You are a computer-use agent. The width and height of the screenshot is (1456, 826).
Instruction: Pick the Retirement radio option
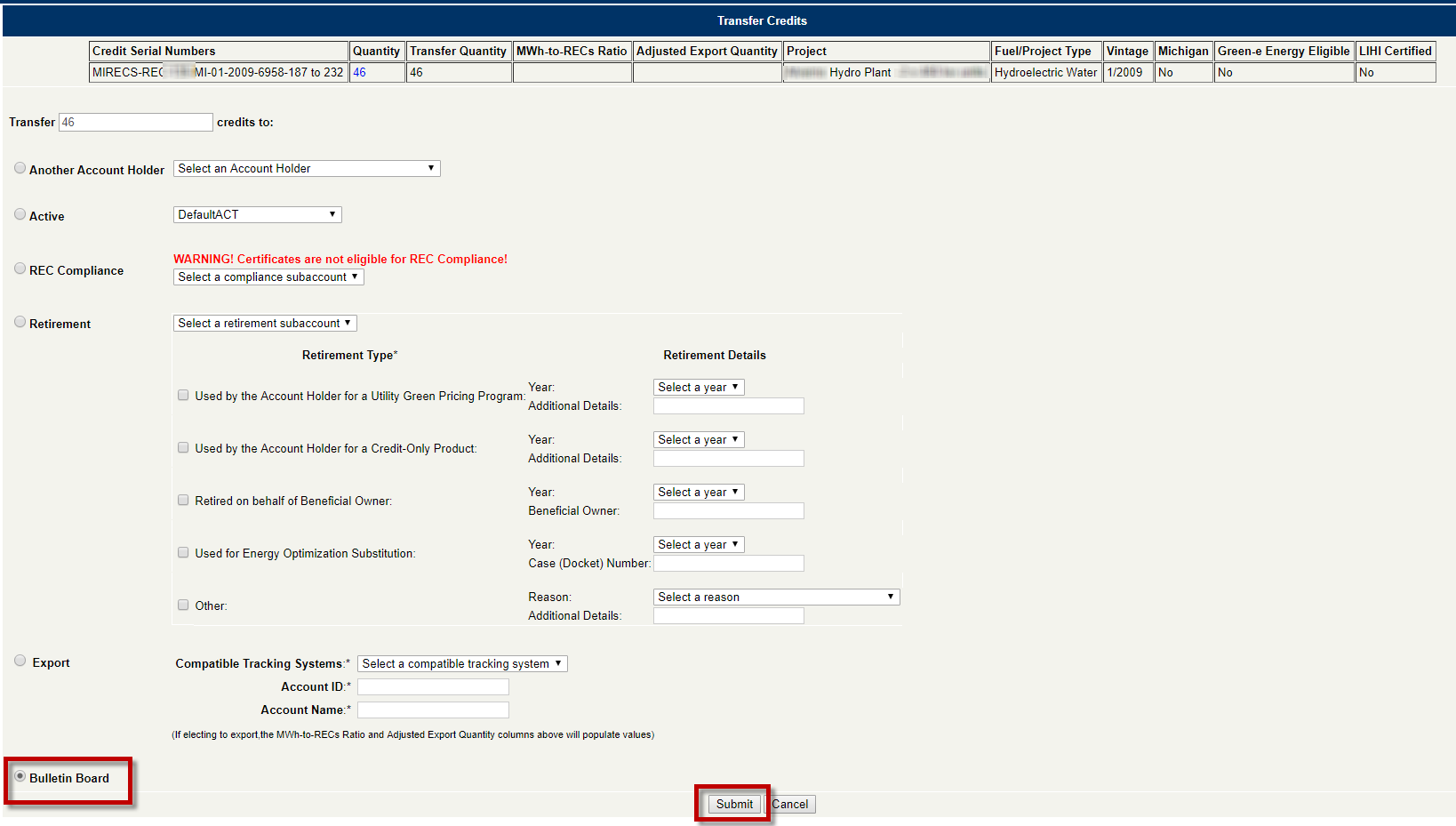pyautogui.click(x=20, y=322)
